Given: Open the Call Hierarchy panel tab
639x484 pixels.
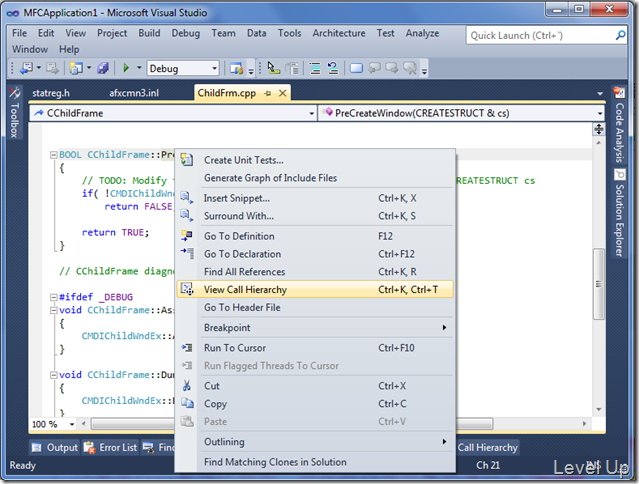Looking at the screenshot, I should tap(487, 447).
